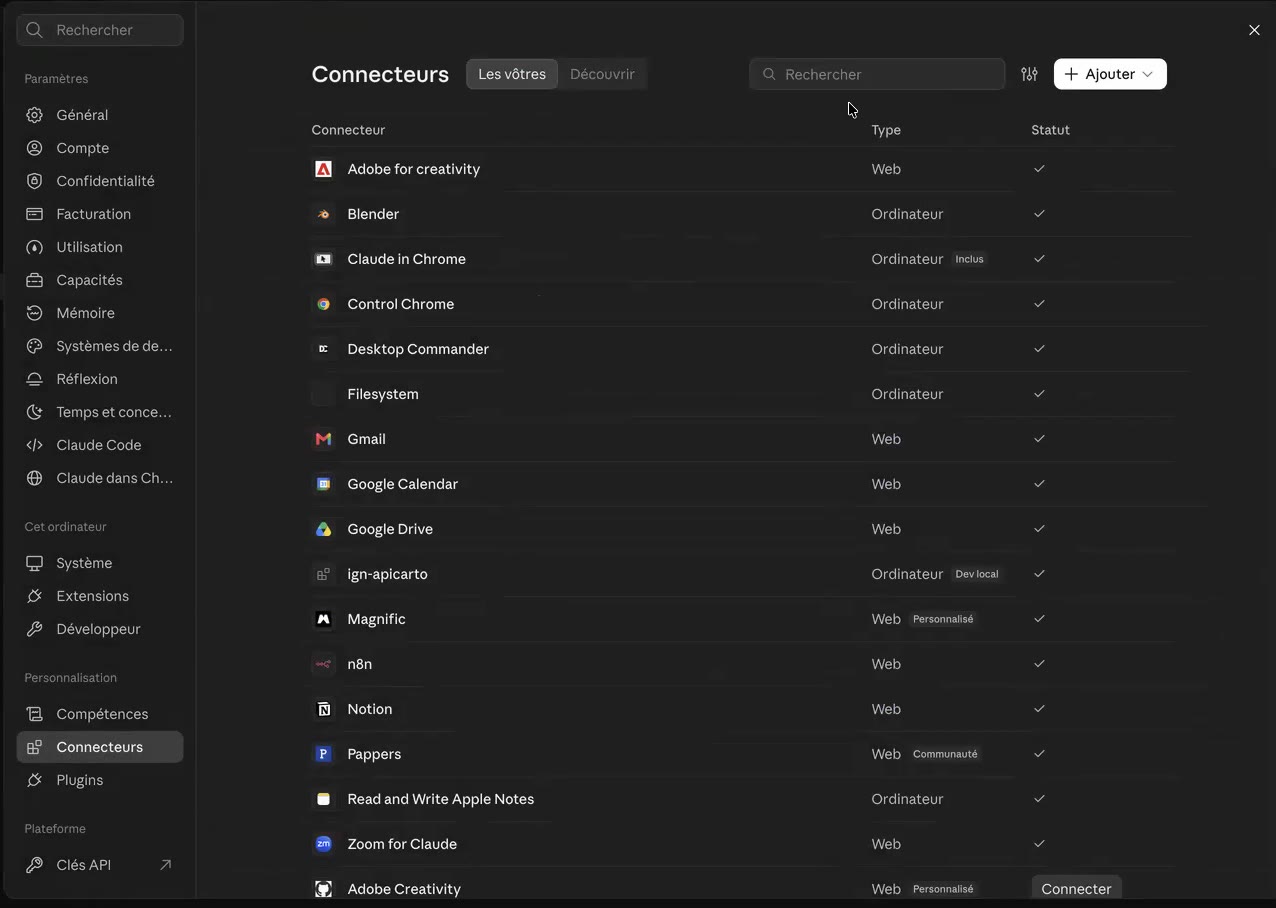Open the Développeur settings

(x=100, y=629)
